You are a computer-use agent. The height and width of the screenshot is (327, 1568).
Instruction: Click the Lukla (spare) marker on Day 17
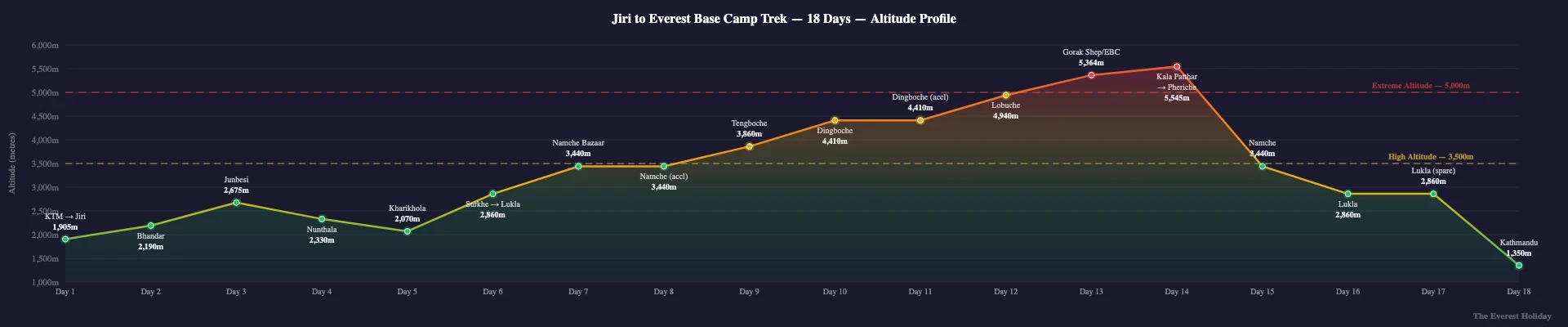pos(1433,194)
